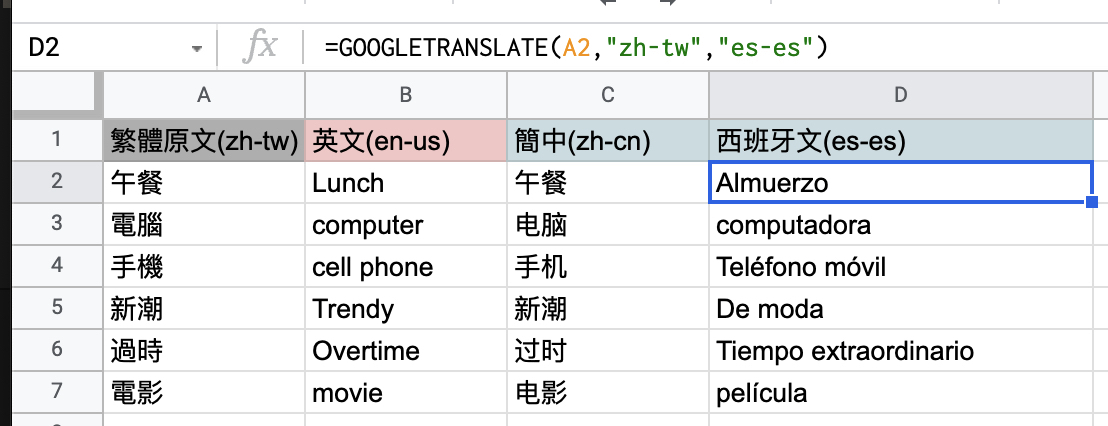Select column D header
The height and width of the screenshot is (426, 1108).
(x=900, y=95)
